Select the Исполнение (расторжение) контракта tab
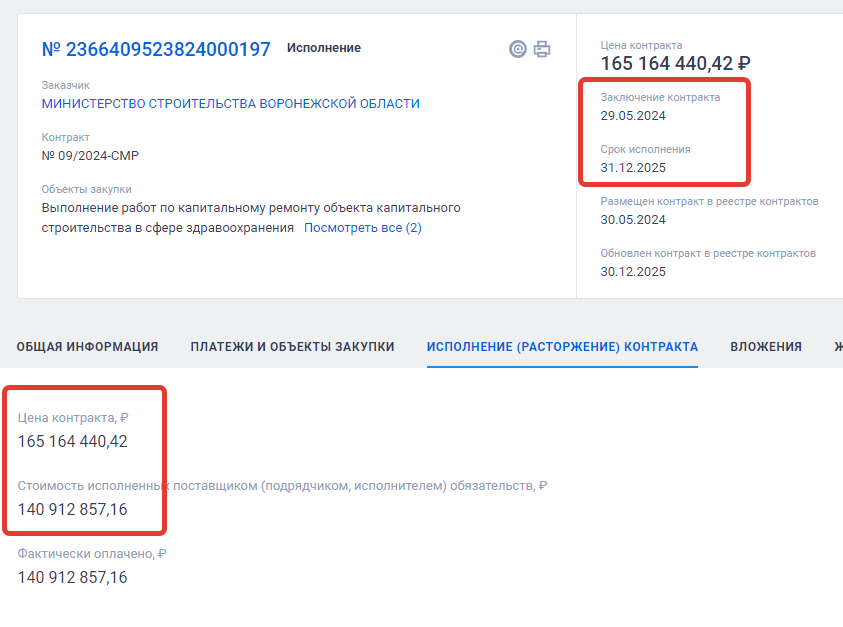The height and width of the screenshot is (627, 843). click(x=562, y=347)
